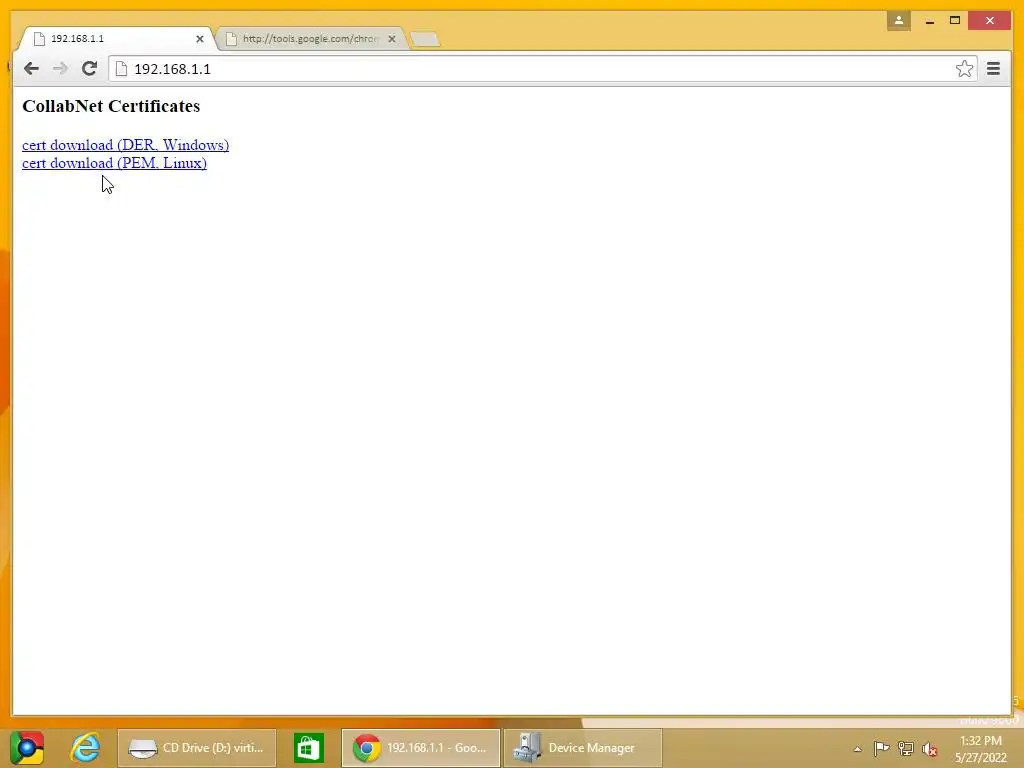Screen dimensions: 1024x768
Task: Go back with the Chrome back arrow
Action: tap(31, 69)
